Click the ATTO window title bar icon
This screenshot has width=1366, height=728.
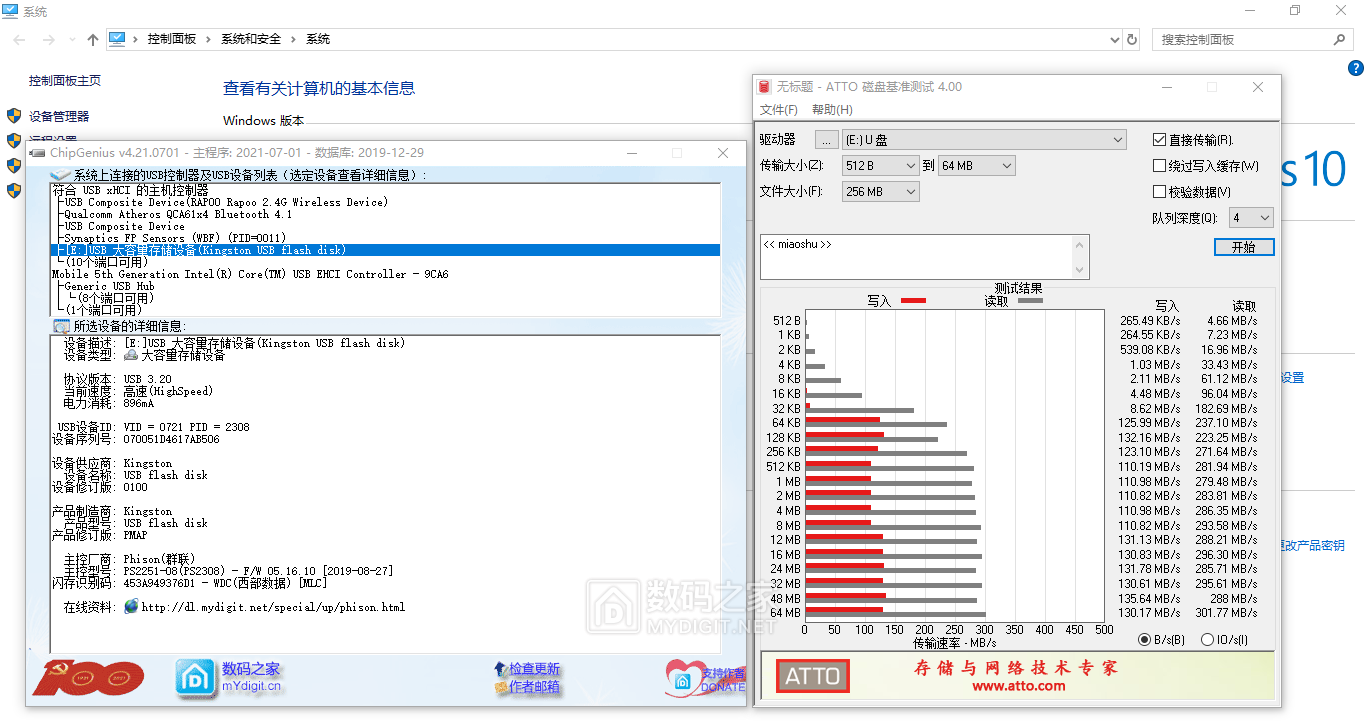click(x=765, y=87)
